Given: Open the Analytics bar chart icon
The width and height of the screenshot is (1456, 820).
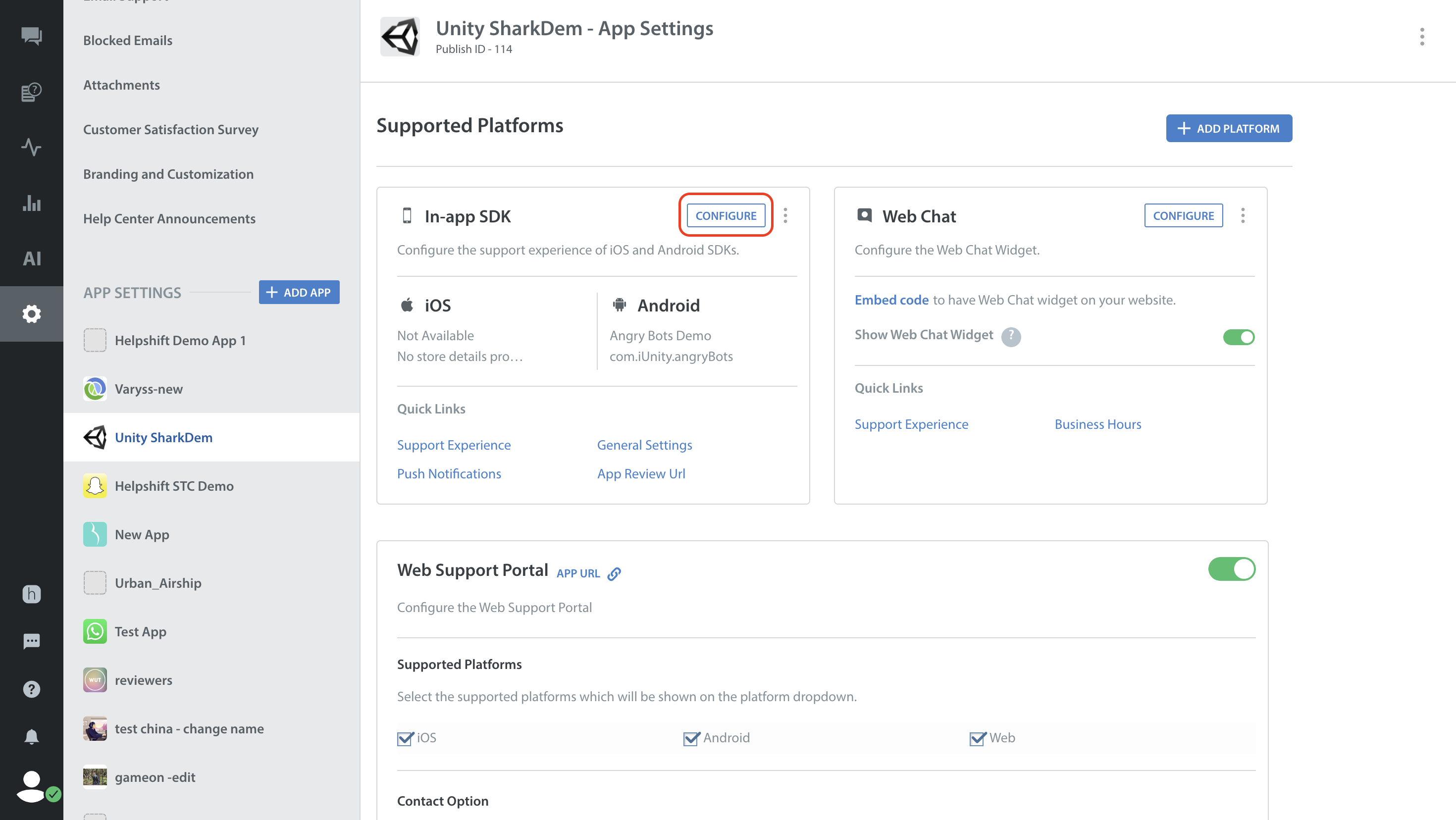Looking at the screenshot, I should [x=32, y=203].
